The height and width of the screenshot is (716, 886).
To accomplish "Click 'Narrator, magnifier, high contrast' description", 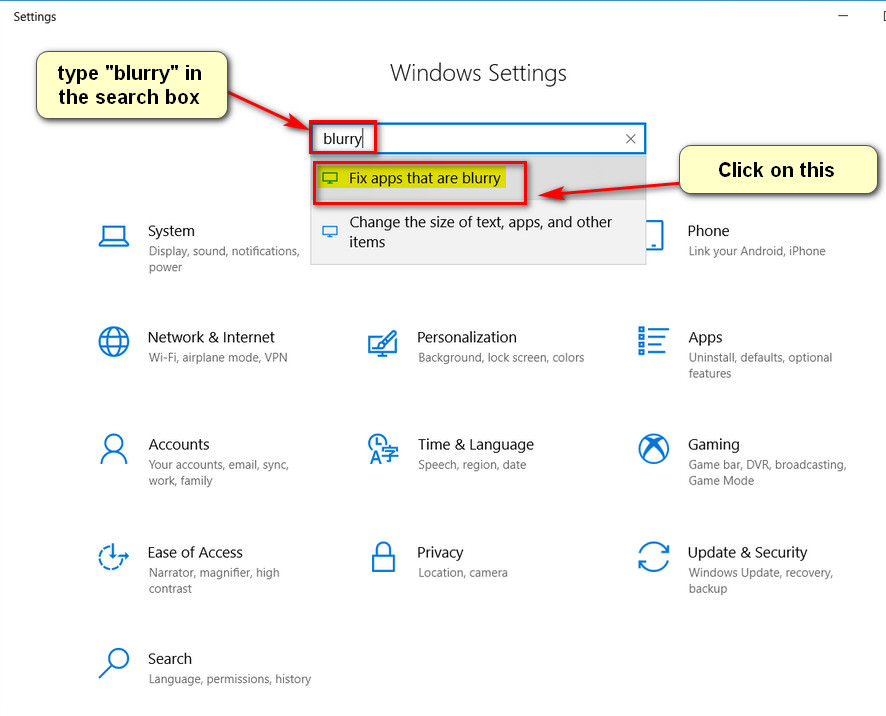I will 214,580.
